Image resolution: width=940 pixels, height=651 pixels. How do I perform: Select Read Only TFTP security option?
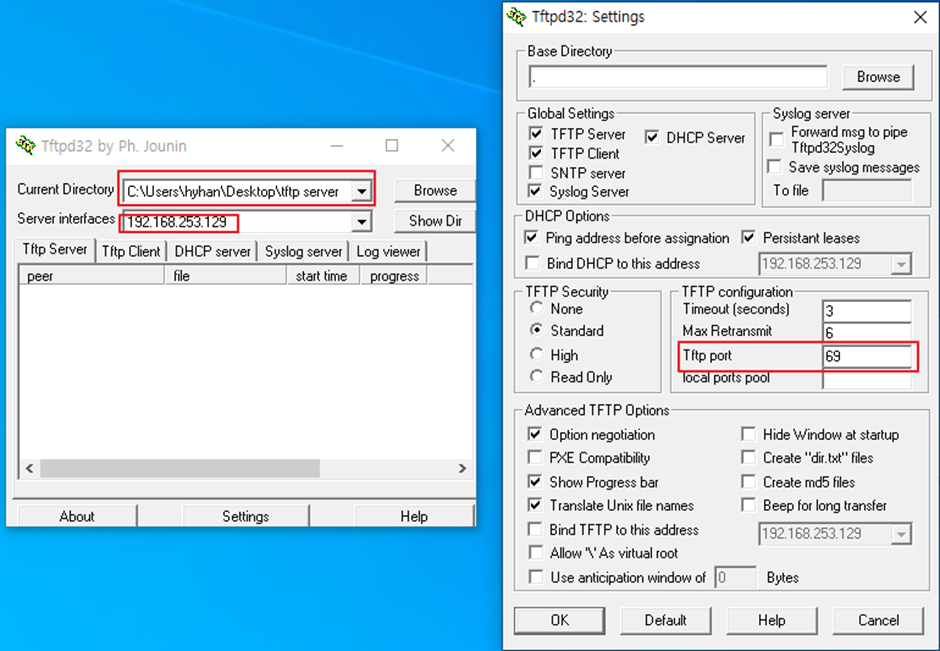pyautogui.click(x=537, y=376)
